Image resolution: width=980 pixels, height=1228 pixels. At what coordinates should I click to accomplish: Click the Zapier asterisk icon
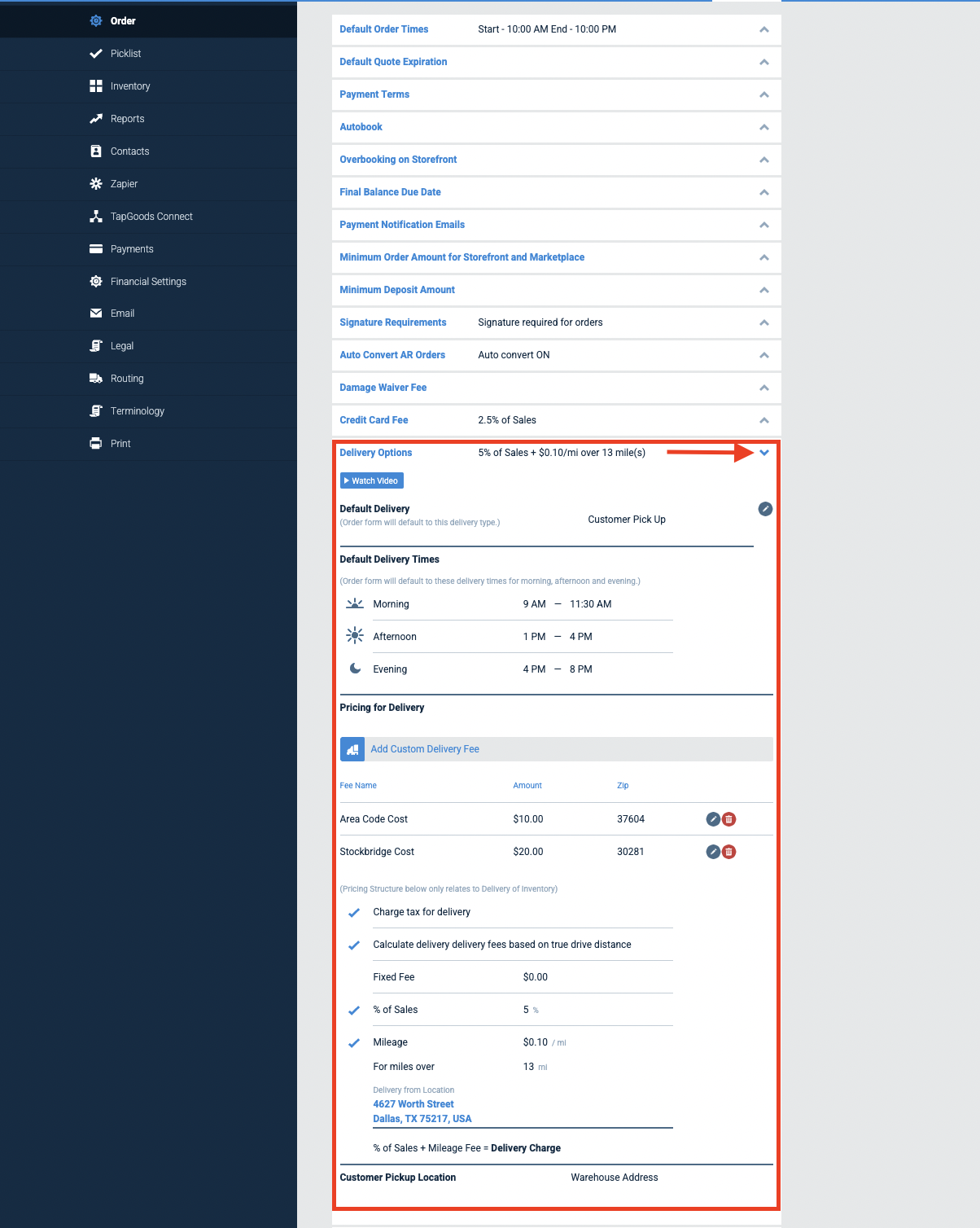coord(95,183)
